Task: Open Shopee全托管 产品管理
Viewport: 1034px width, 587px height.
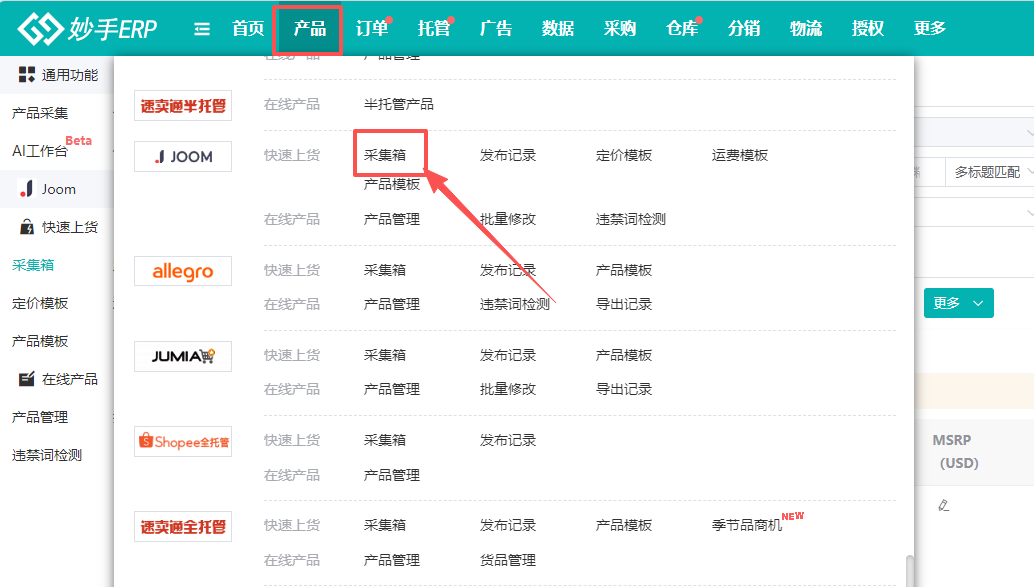Action: (x=392, y=476)
